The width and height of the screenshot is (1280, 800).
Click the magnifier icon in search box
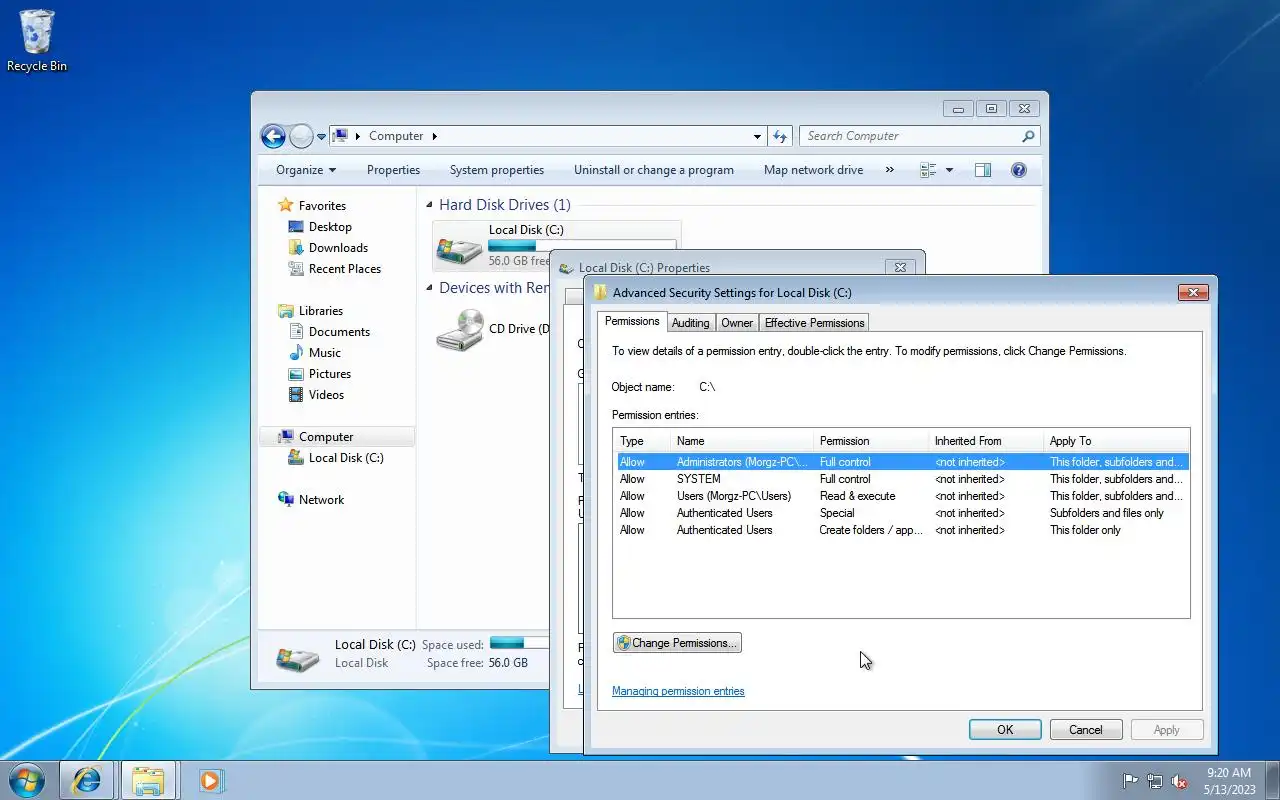pos(1028,136)
